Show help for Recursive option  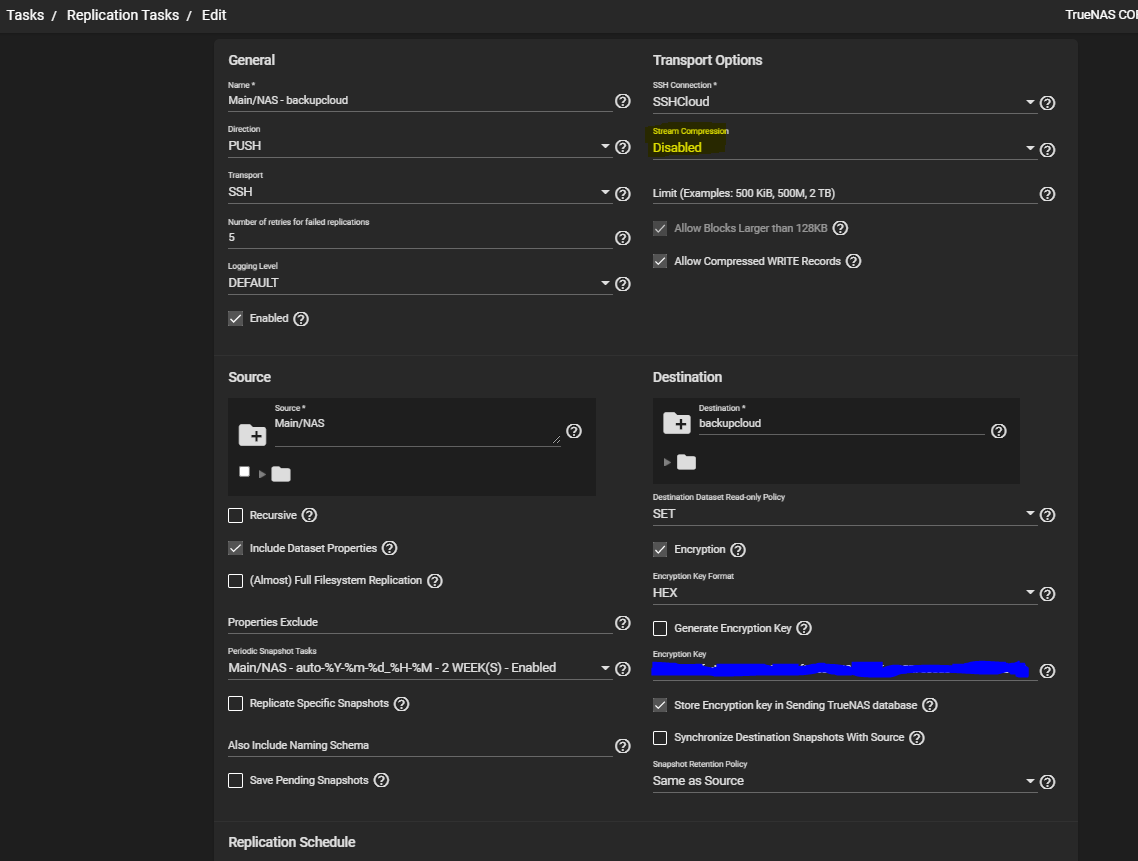coord(309,515)
